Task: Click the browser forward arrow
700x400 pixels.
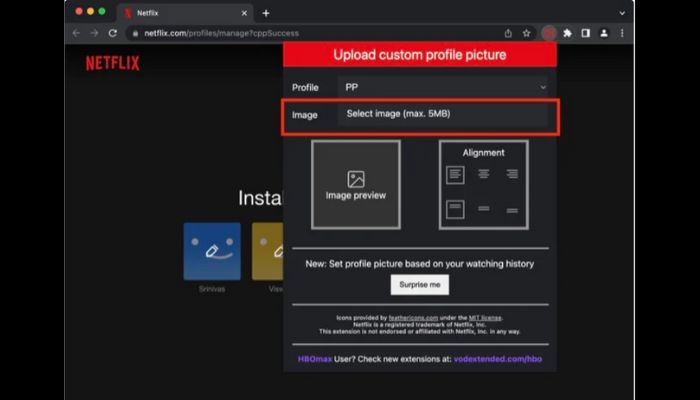Action: click(94, 33)
